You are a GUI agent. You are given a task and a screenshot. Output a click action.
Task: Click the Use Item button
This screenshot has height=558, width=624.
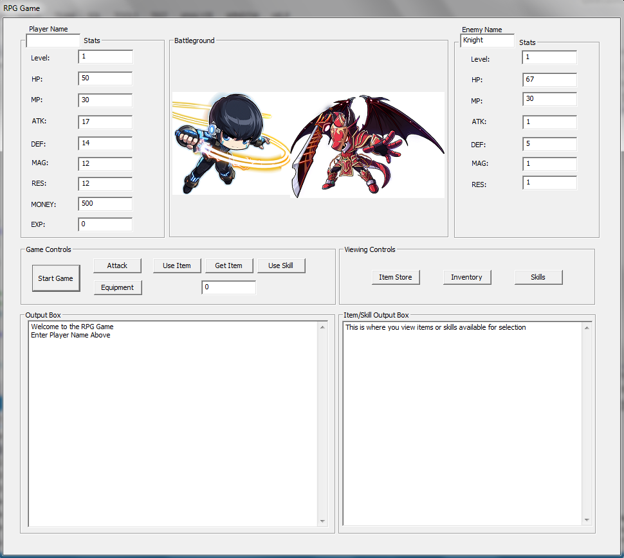[x=177, y=265]
